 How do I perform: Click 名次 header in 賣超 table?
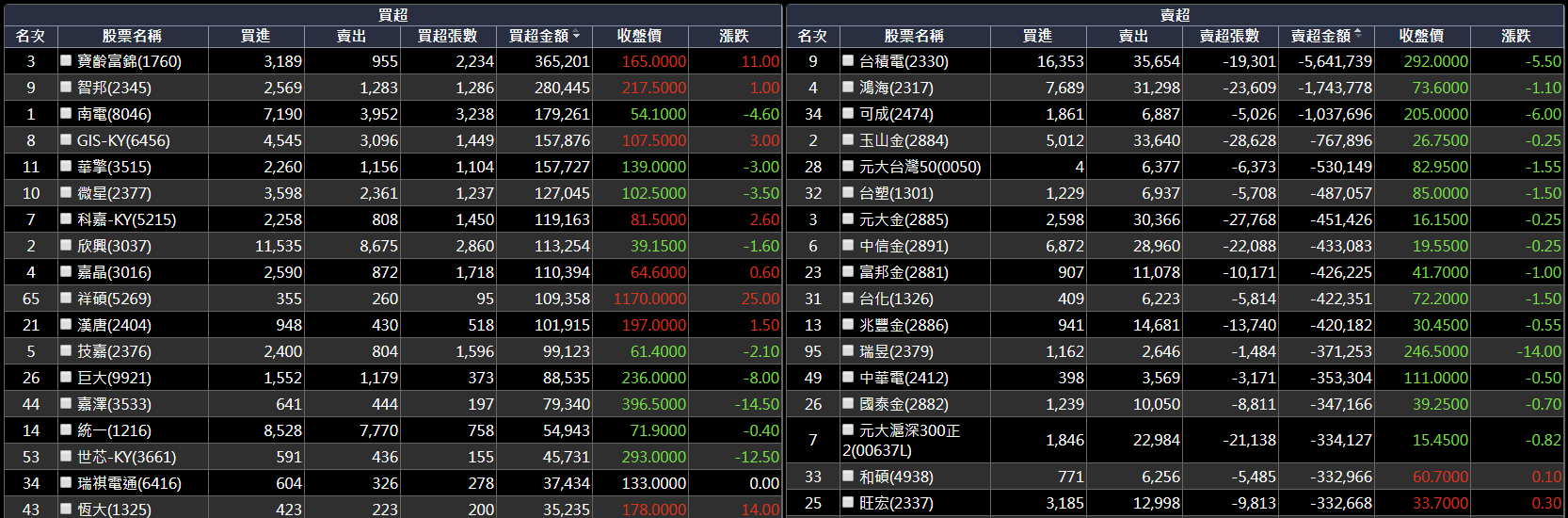pos(812,36)
